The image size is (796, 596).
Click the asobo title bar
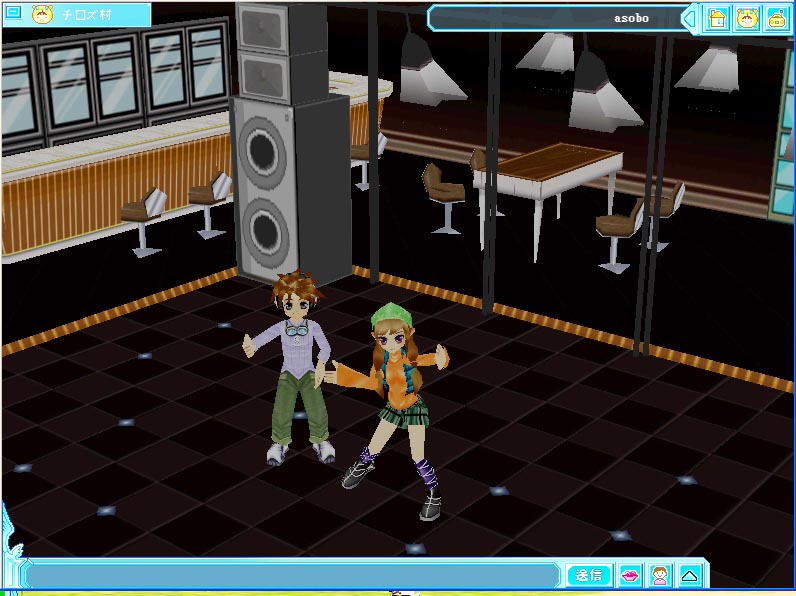click(x=560, y=18)
